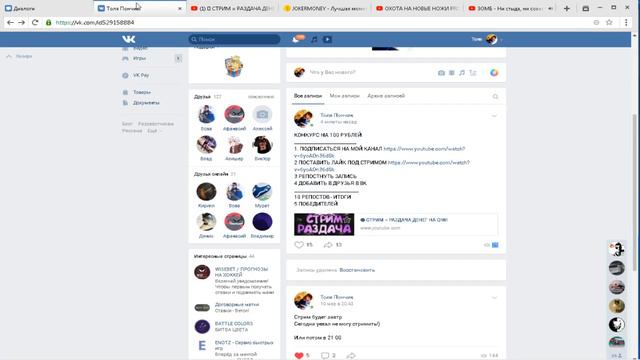This screenshot has height=360, width=640.
Task: Like the contest post heart icon
Action: 299,245
